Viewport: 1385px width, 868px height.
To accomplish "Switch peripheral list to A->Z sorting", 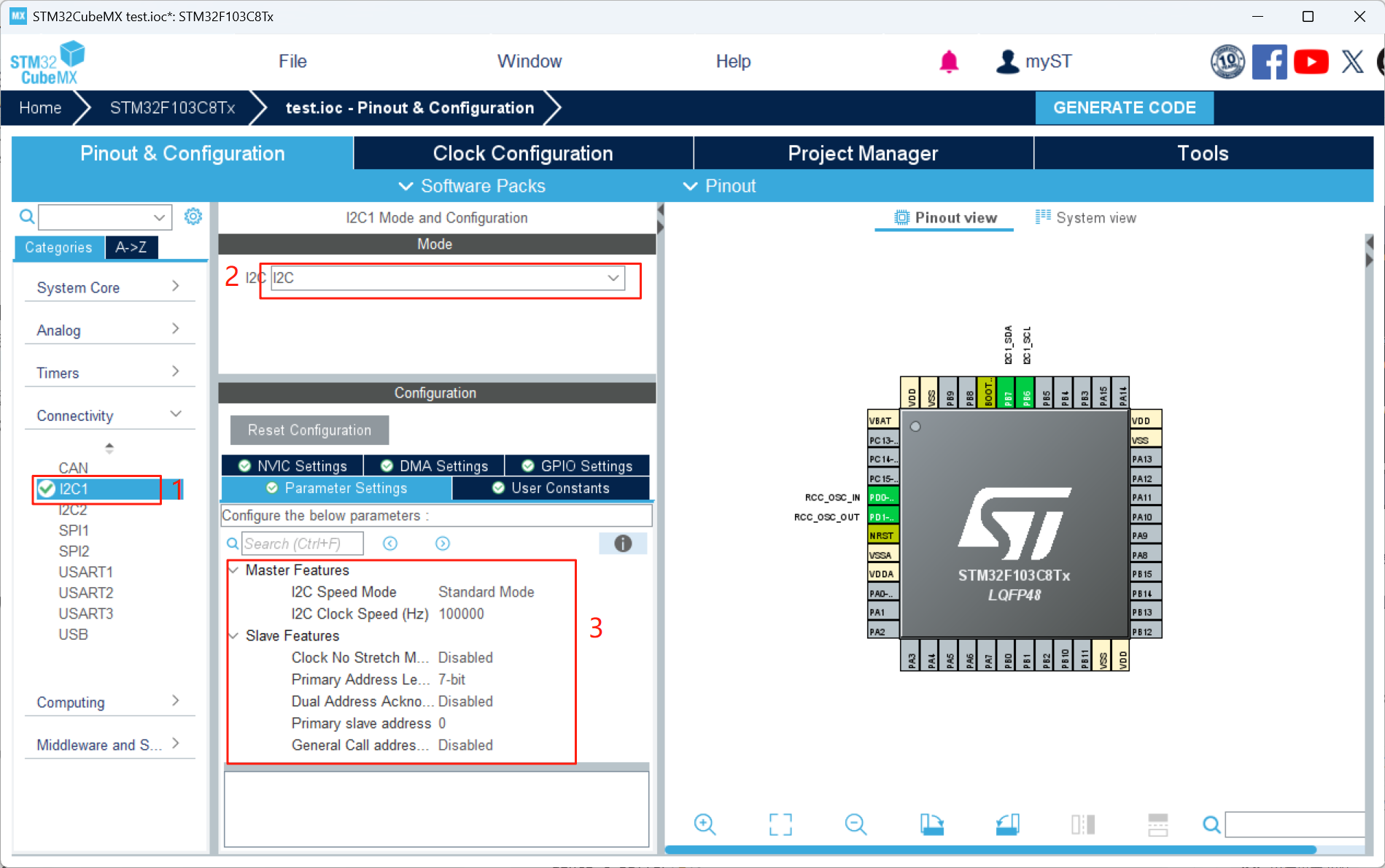I will click(x=131, y=247).
